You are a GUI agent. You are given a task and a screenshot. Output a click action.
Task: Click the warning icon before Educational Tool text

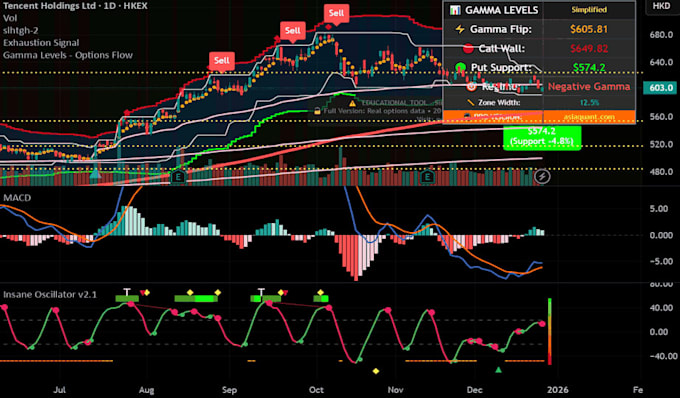pyautogui.click(x=353, y=103)
